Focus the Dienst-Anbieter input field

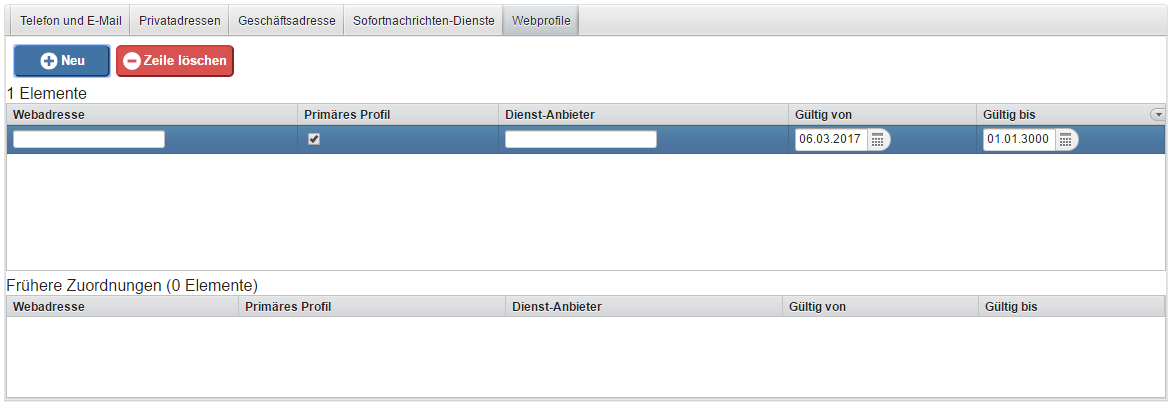(581, 139)
